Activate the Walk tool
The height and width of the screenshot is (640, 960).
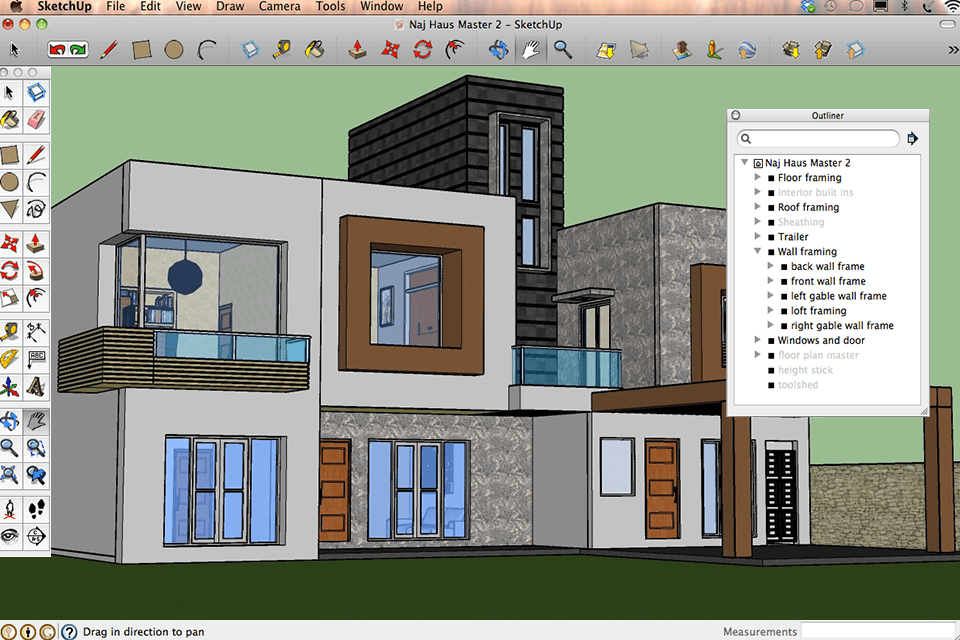pyautogui.click(x=38, y=509)
